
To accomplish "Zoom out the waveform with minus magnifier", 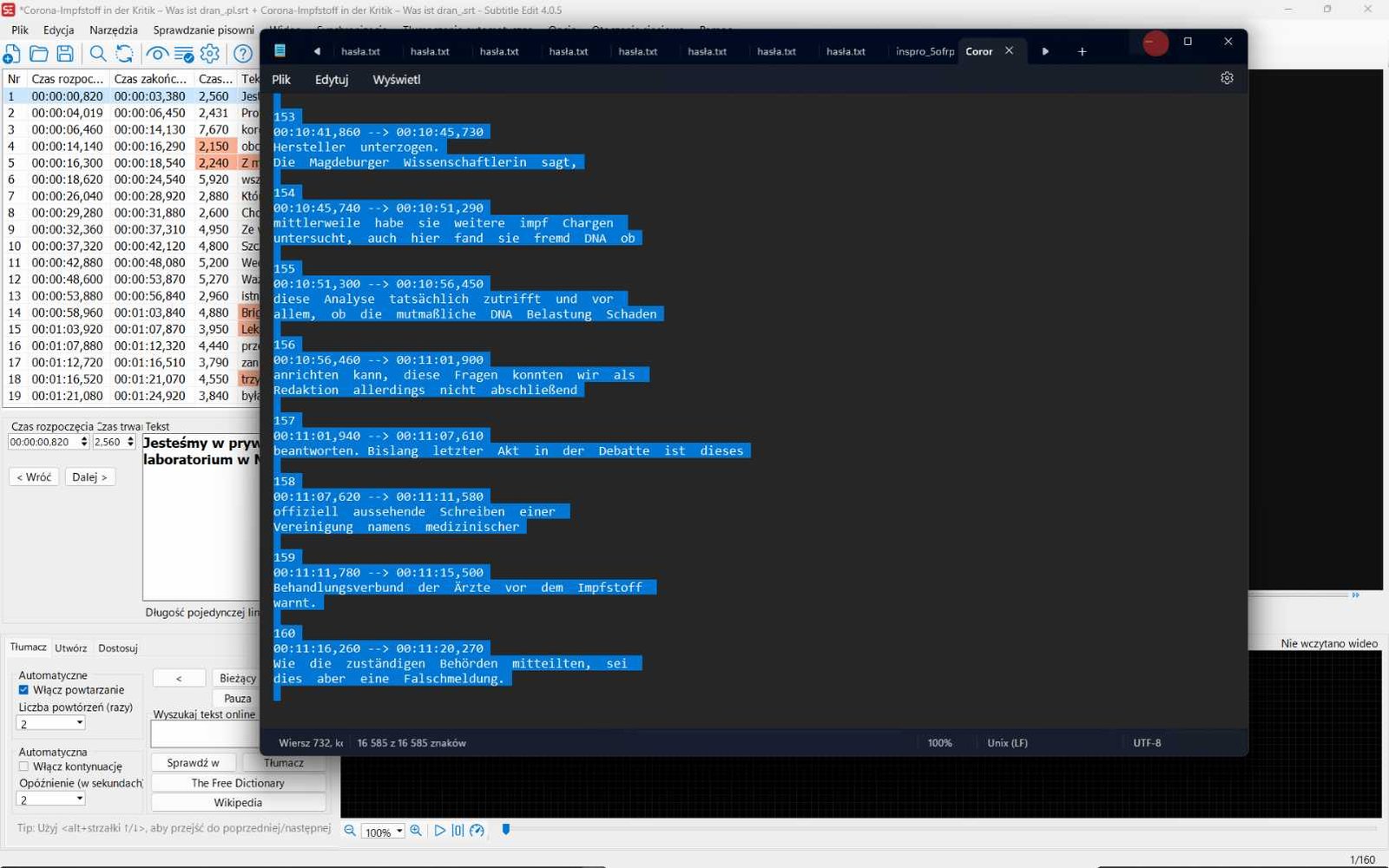I will (x=350, y=831).
